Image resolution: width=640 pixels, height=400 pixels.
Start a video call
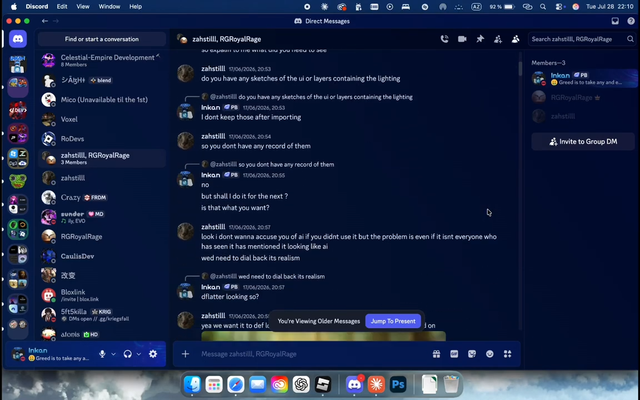click(x=462, y=39)
